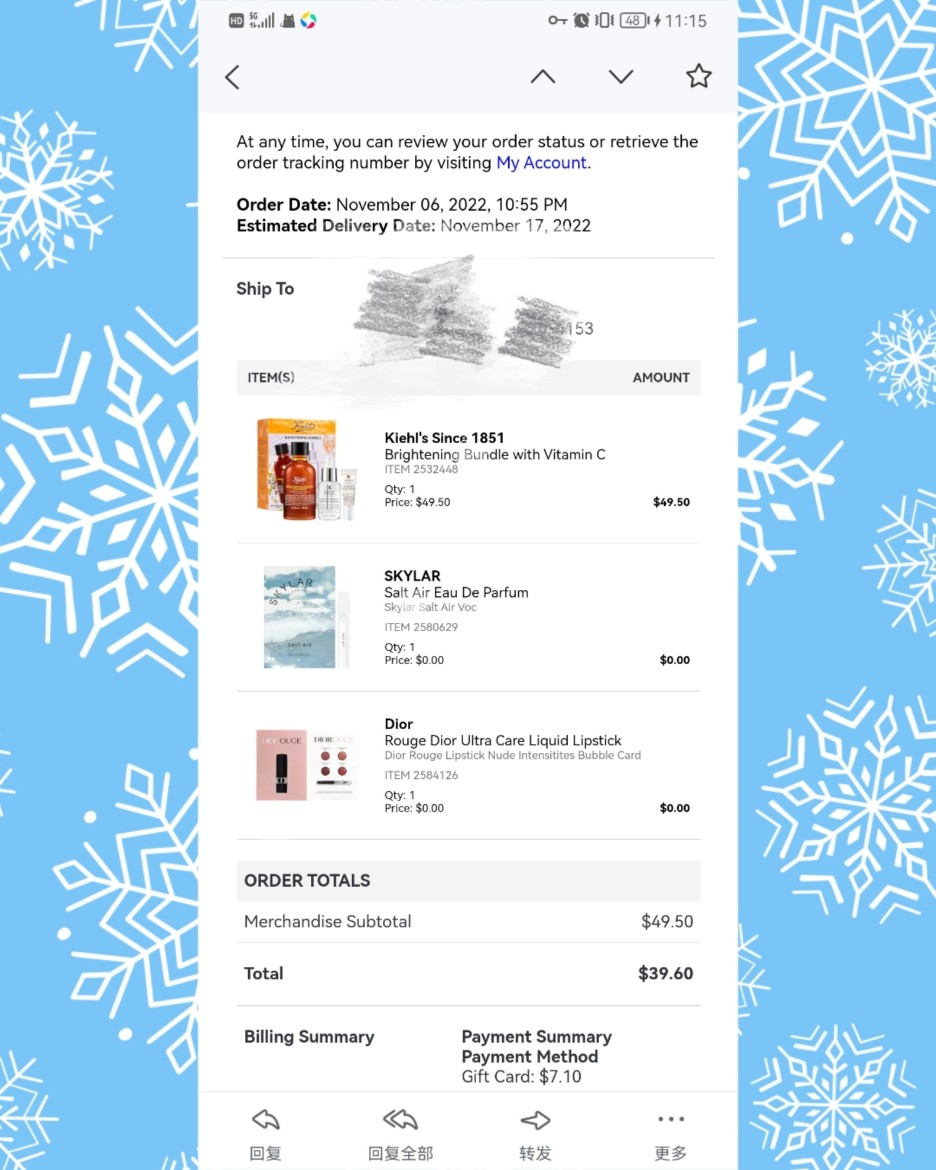Tap the VPN key status icon
The width and height of the screenshot is (936, 1170).
point(558,20)
